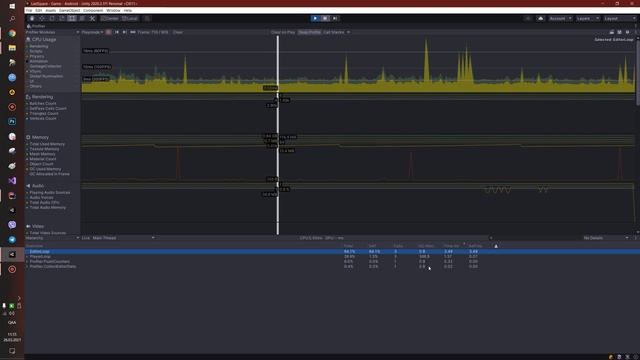Open Telegram from the taskbar
The image size is (640, 360).
pyautogui.click(x=12, y=240)
